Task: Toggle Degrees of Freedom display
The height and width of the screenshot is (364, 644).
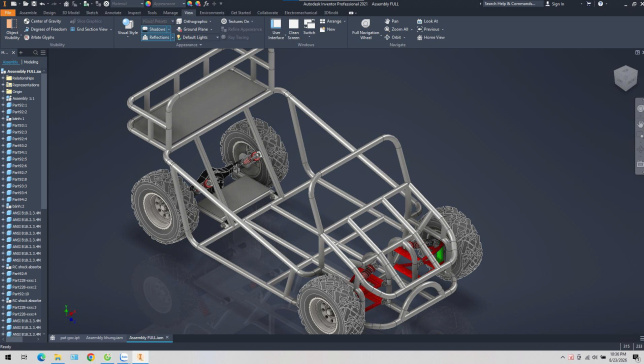Action: click(45, 29)
